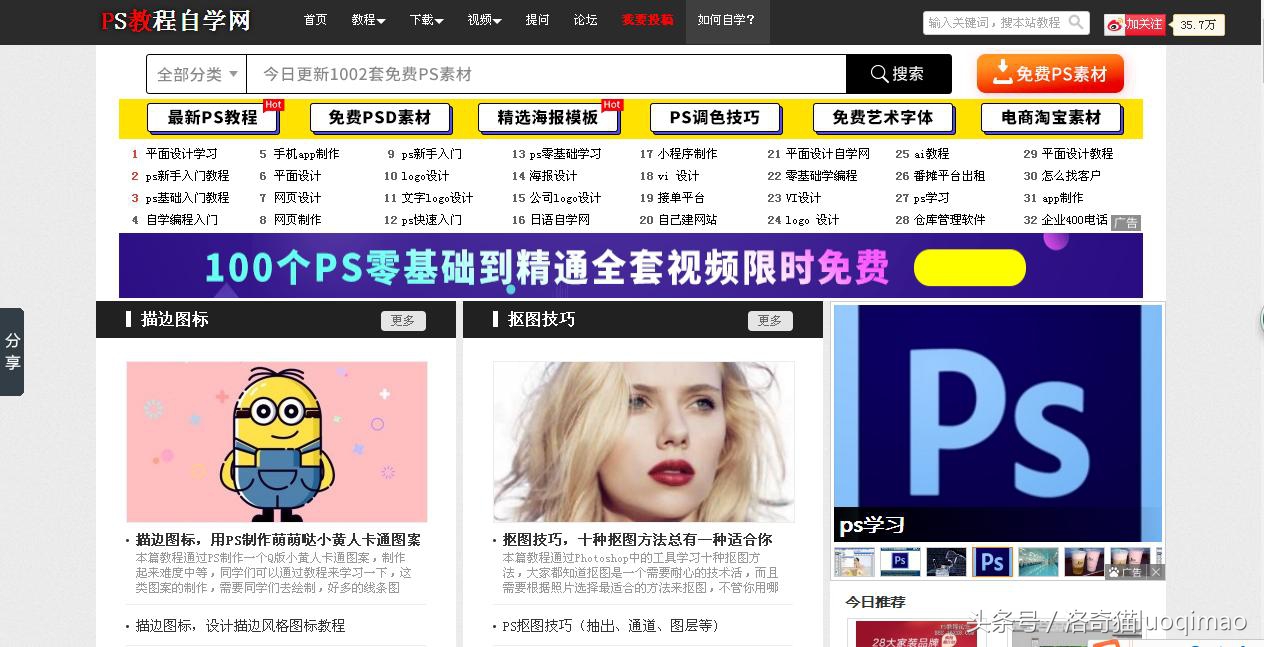Image resolution: width=1264 pixels, height=647 pixels.
Task: Click the Hot badge above 最新PS教程
Action: click(x=272, y=104)
